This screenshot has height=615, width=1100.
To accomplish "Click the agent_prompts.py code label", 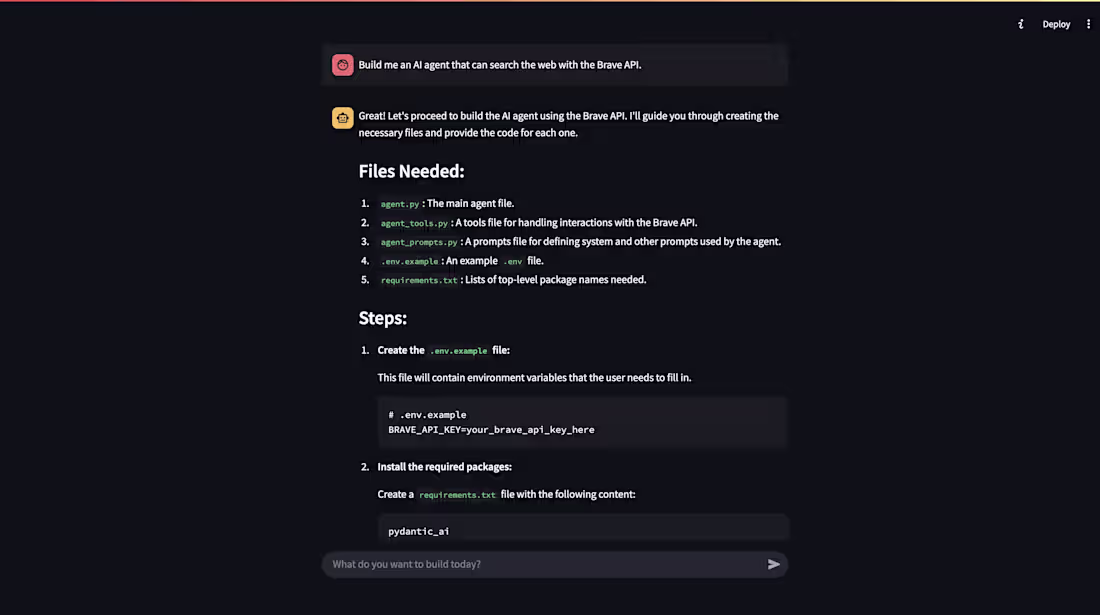I will (419, 242).
